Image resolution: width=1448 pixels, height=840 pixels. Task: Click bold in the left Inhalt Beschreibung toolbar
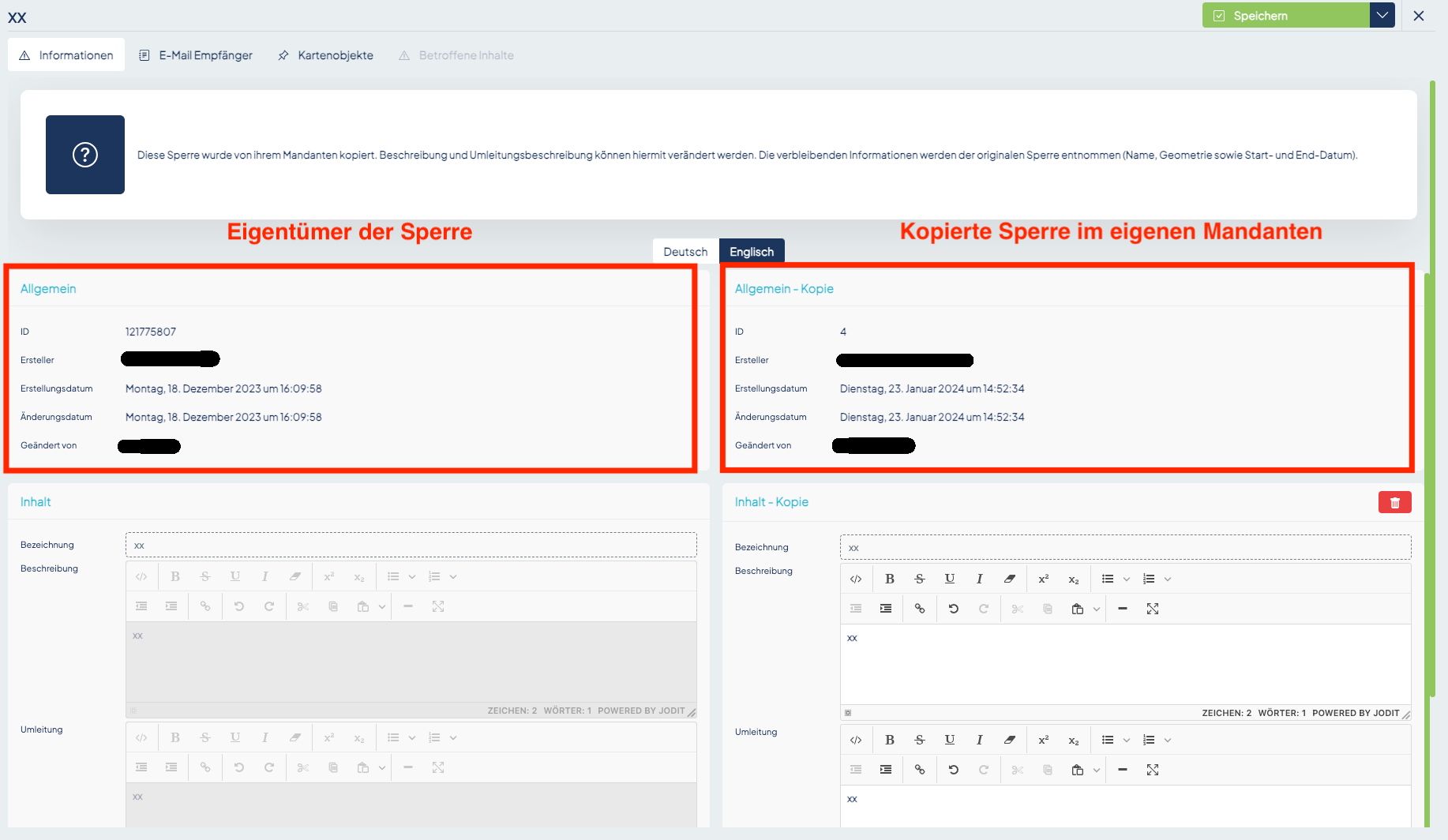pyautogui.click(x=175, y=576)
